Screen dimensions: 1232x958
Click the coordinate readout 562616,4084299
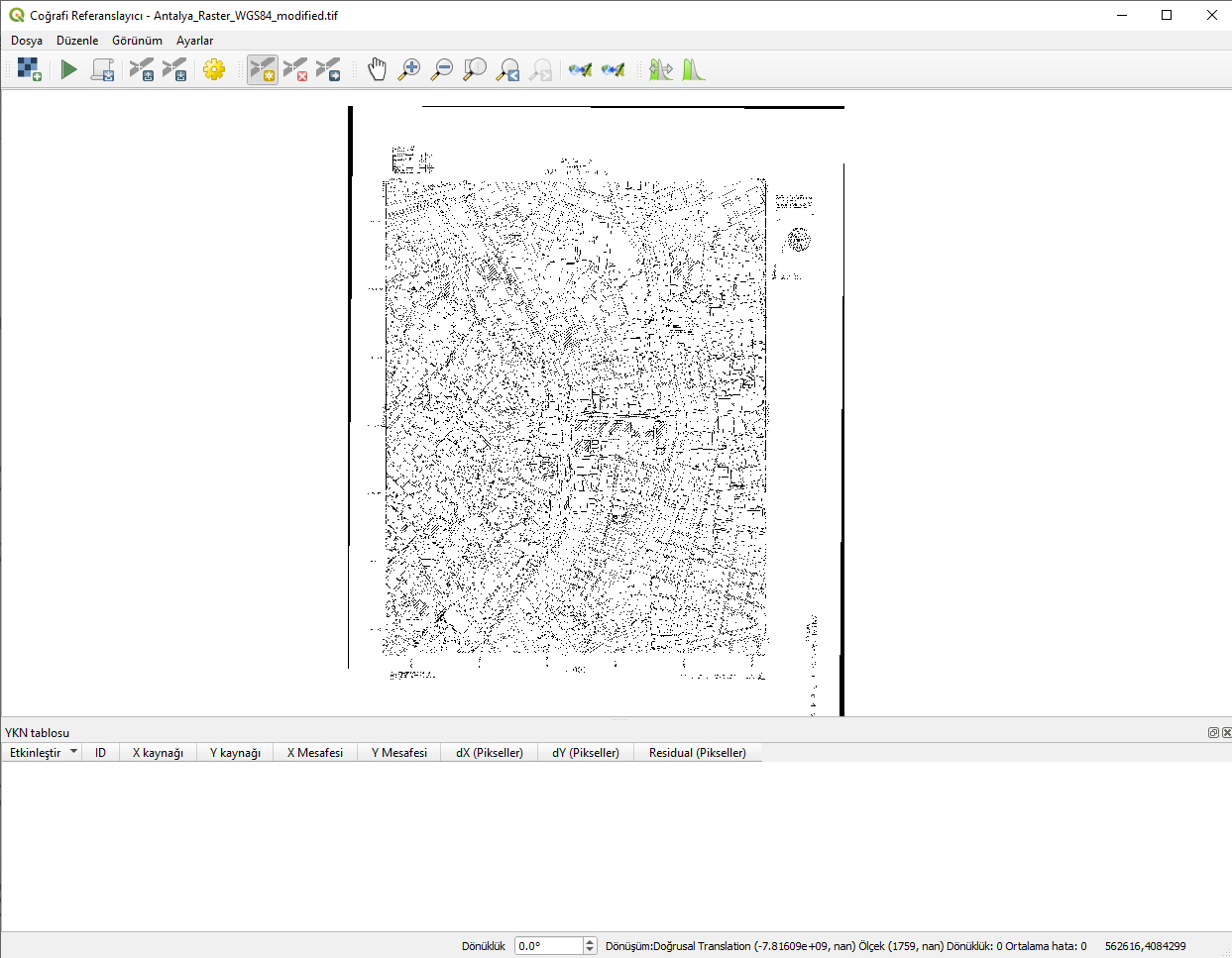1145,946
